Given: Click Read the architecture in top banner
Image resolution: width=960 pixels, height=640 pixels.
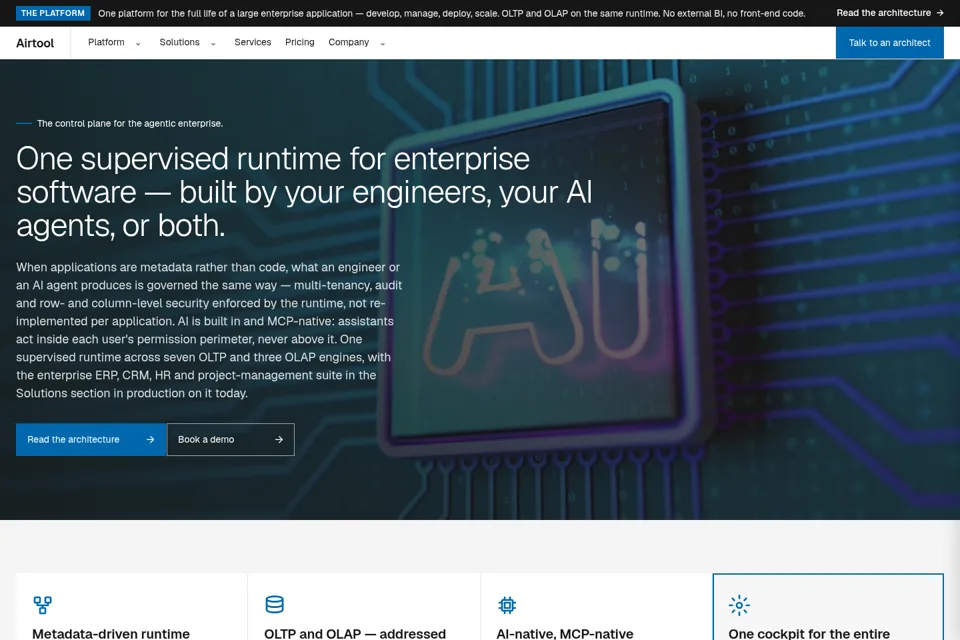Looking at the screenshot, I should click(x=883, y=13).
